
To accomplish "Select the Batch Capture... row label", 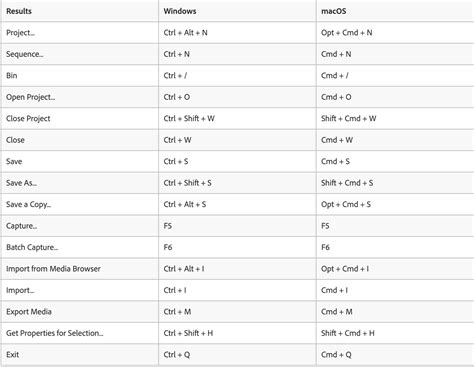I will [32, 247].
